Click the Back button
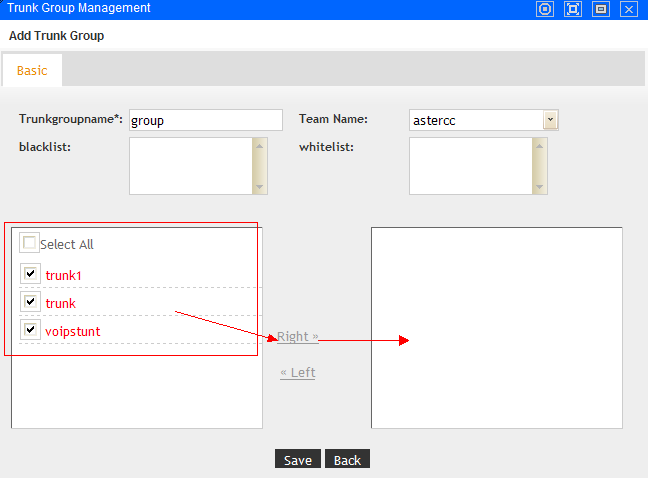The height and width of the screenshot is (478, 648). [347, 460]
